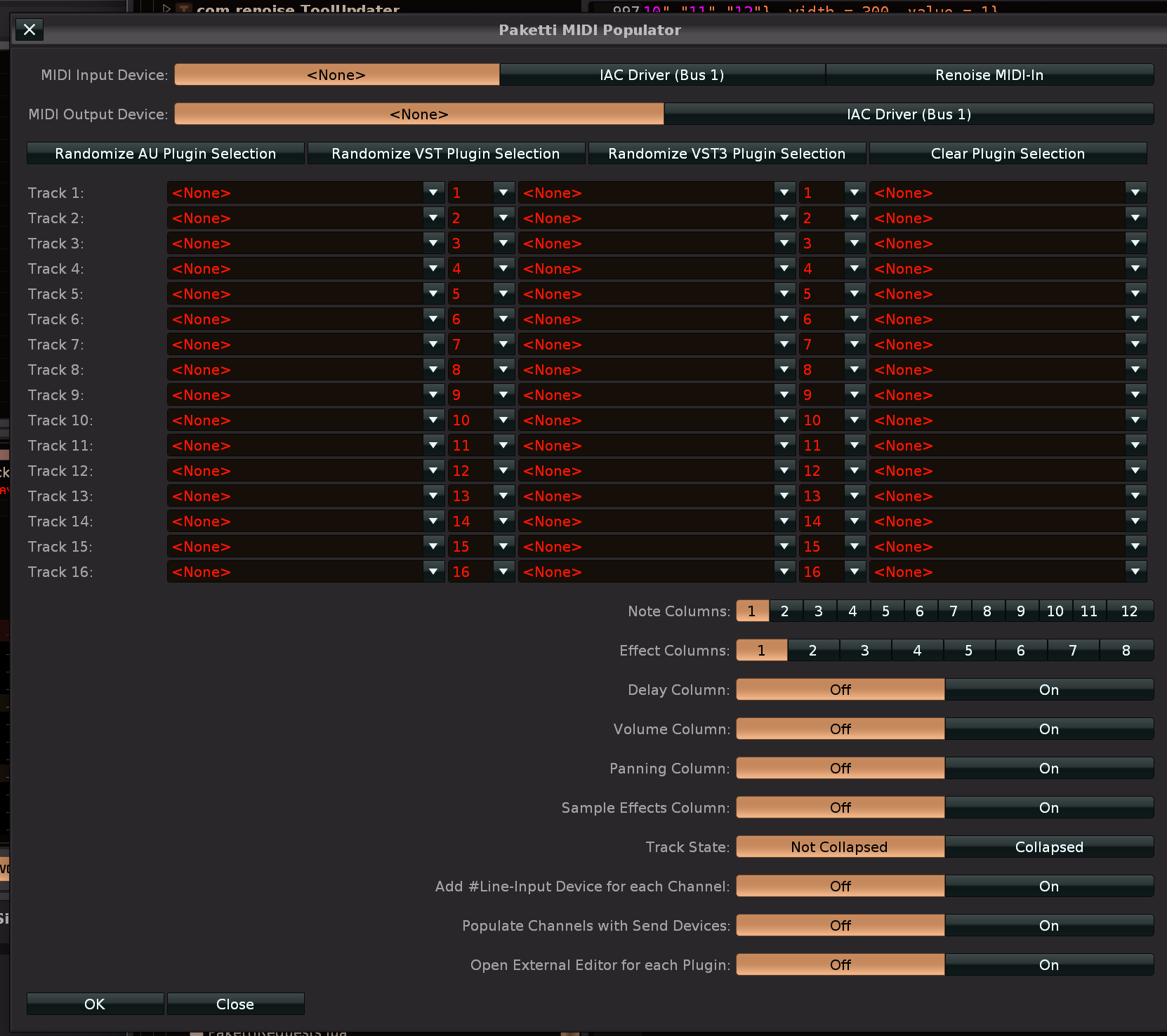Set Track State to Collapsed

1048,847
